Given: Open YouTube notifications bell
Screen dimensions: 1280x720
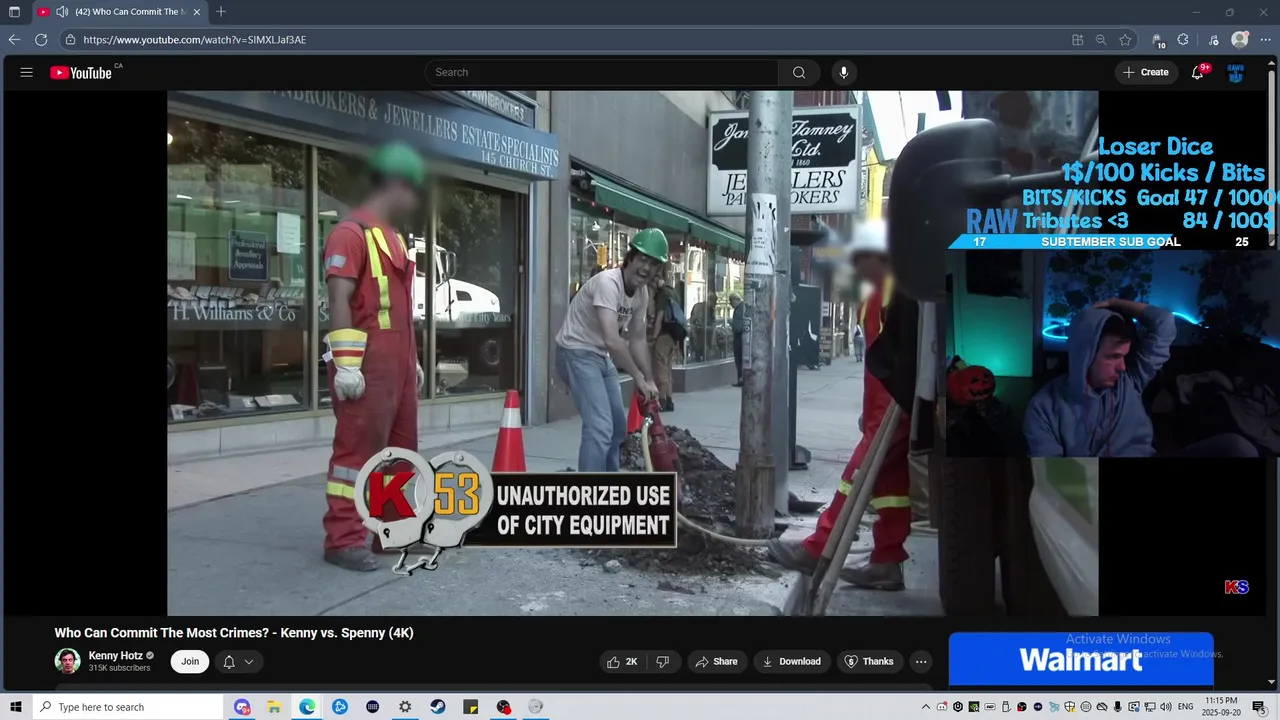Looking at the screenshot, I should pos(1198,72).
